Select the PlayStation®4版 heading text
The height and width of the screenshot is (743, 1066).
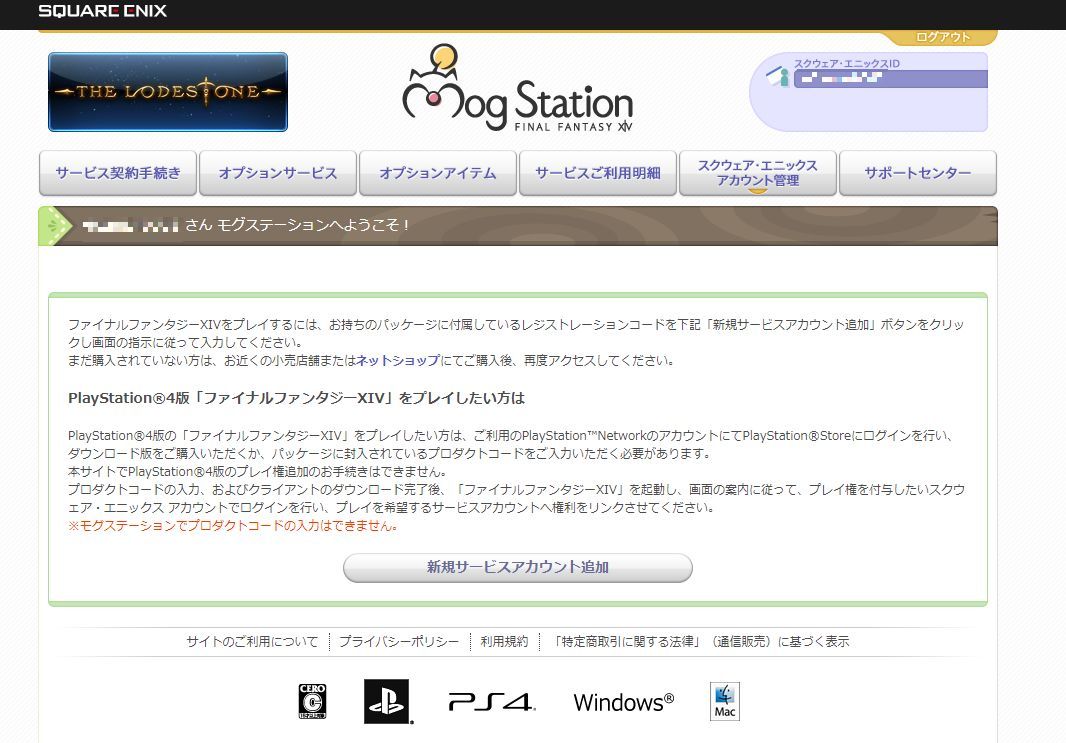(296, 398)
